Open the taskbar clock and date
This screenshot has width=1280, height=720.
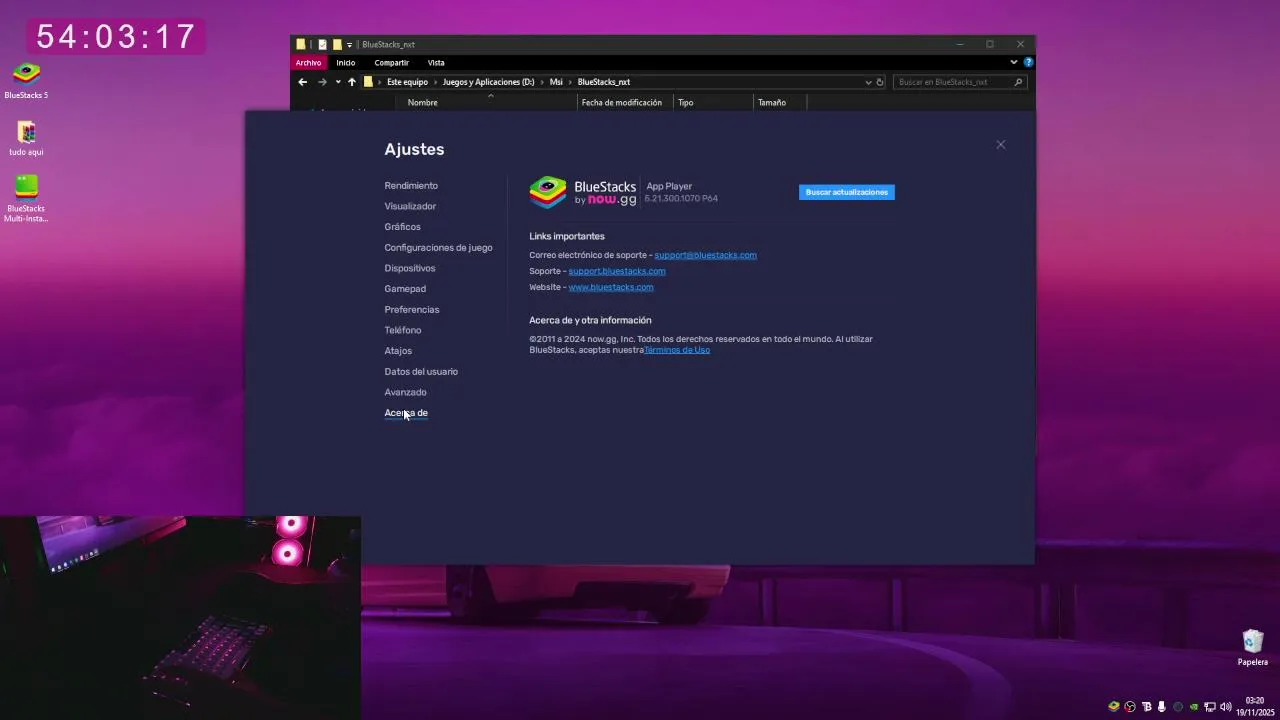(x=1255, y=707)
